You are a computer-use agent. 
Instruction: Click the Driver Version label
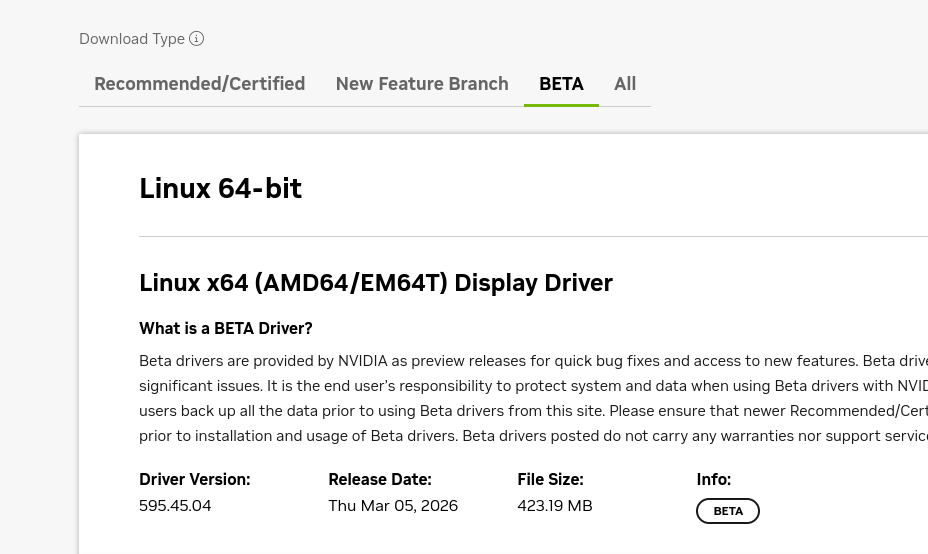tap(194, 479)
